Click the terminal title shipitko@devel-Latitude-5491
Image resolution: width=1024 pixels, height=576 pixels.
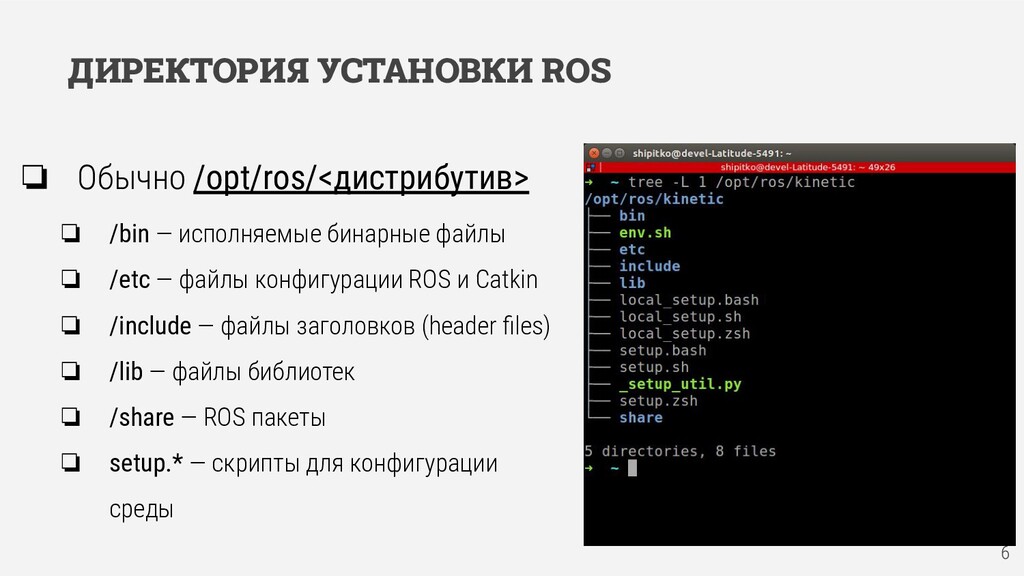[712, 153]
